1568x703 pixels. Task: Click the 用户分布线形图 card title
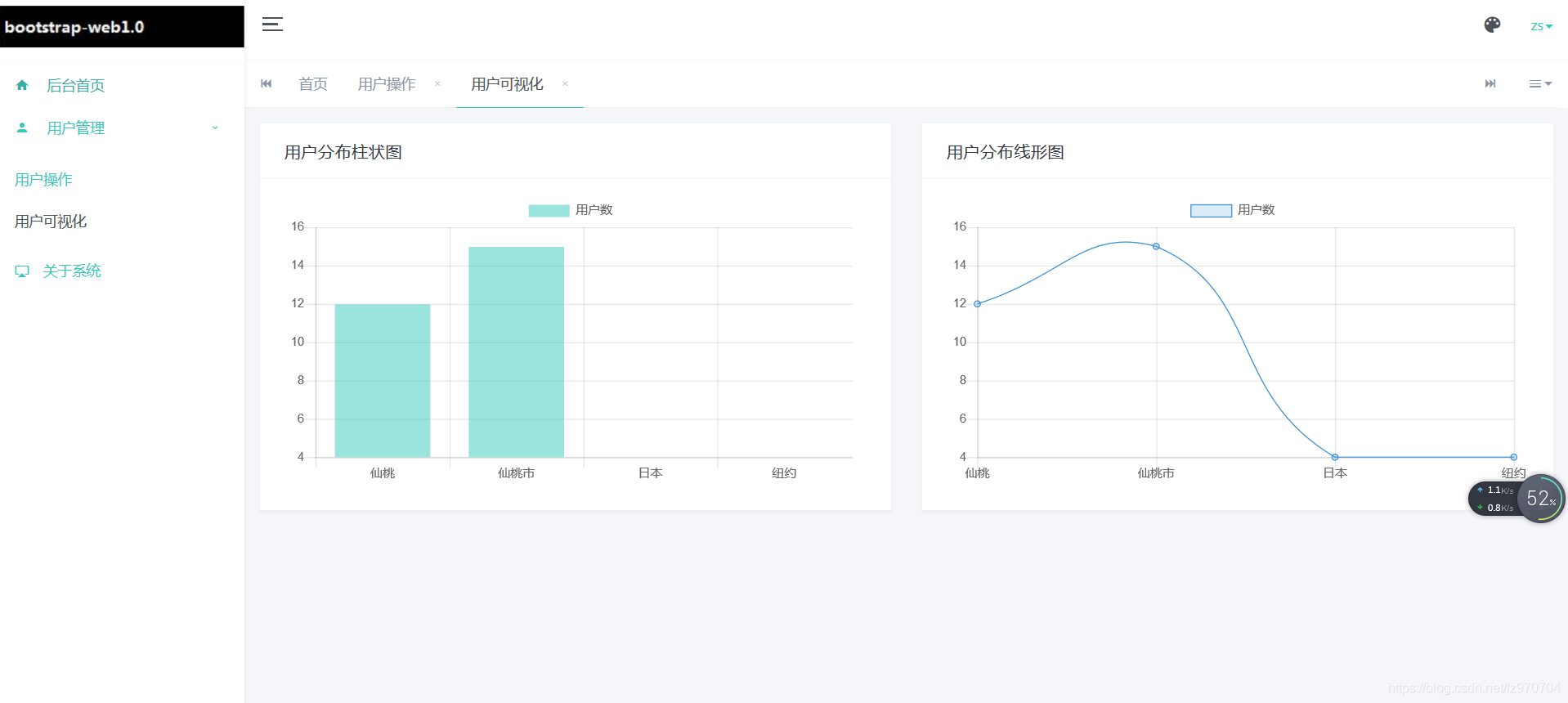(x=1006, y=152)
